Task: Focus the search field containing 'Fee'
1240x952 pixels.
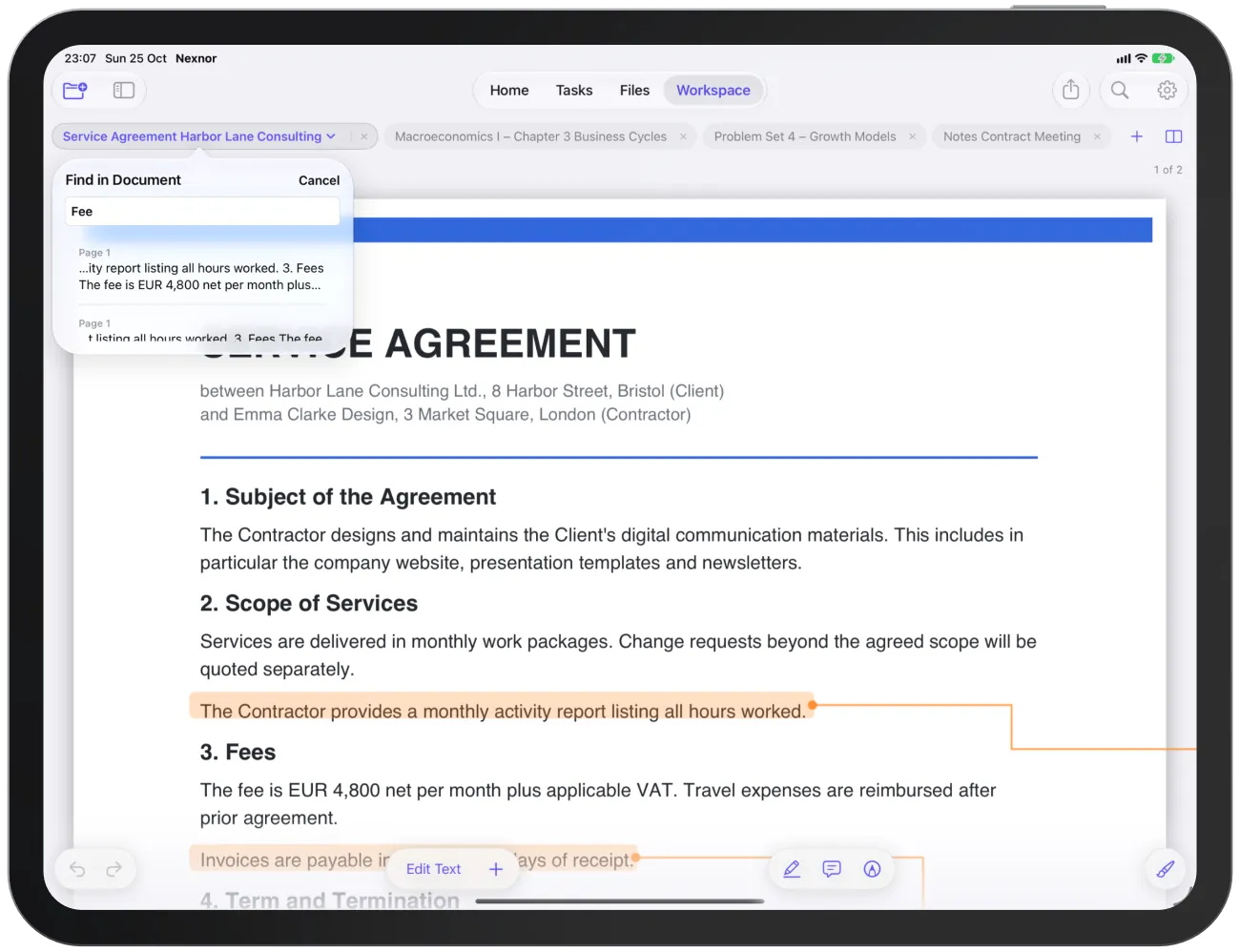Action: click(202, 212)
